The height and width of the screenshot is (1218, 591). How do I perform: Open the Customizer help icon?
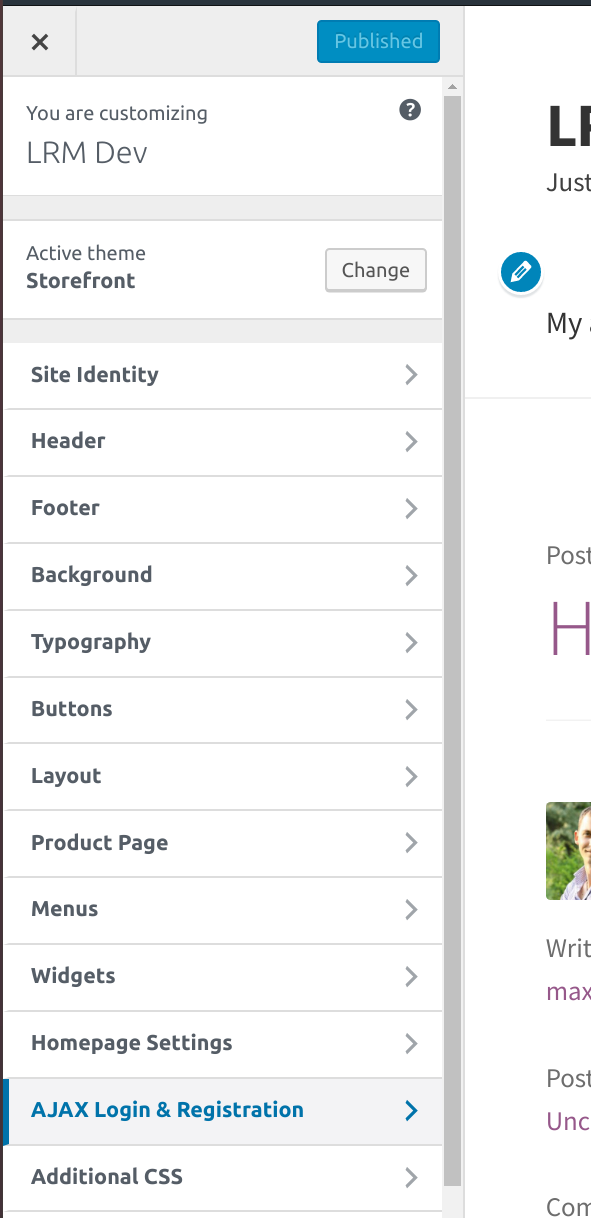point(410,110)
